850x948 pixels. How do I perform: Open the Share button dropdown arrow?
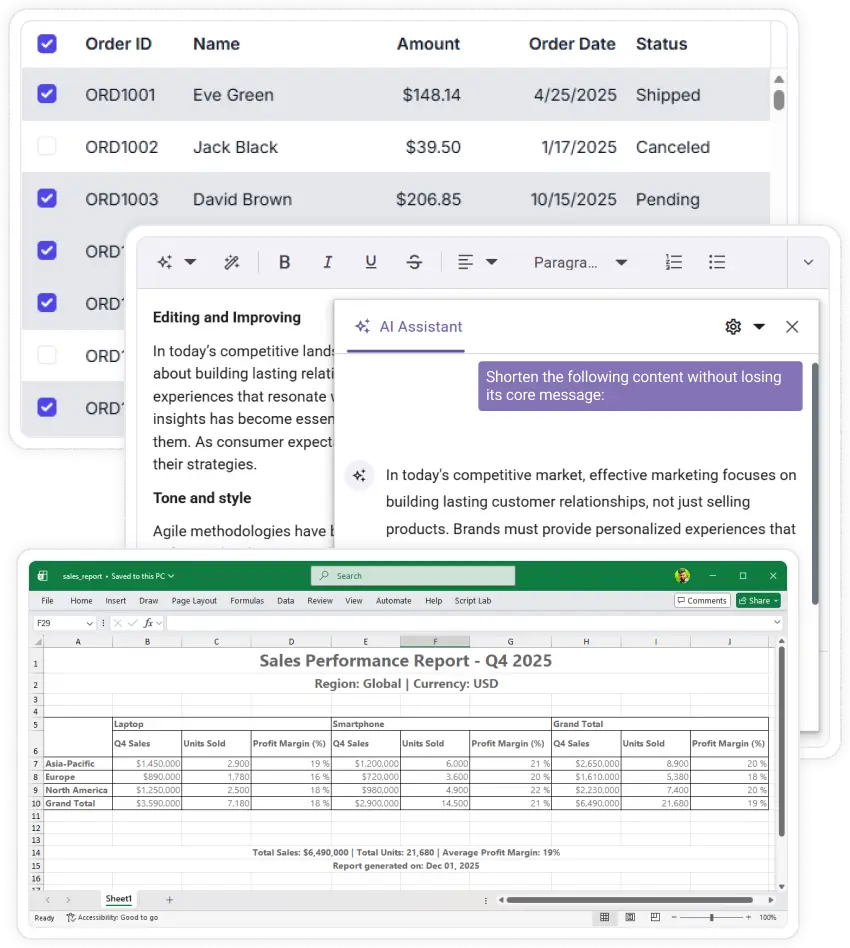coord(776,600)
